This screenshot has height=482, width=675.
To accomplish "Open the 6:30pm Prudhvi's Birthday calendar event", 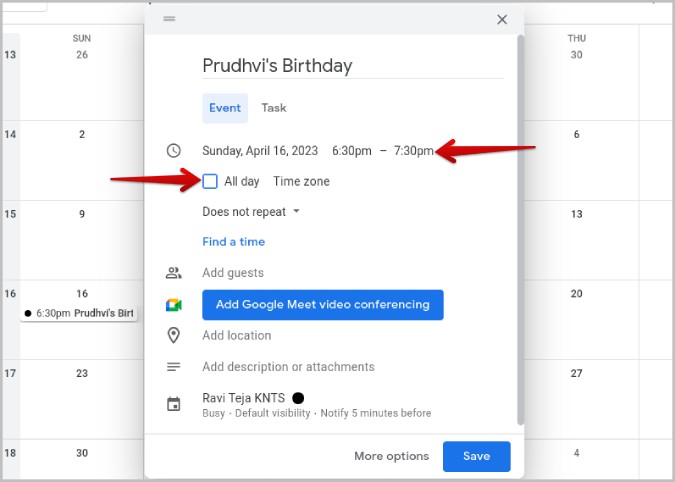I will 79,313.
